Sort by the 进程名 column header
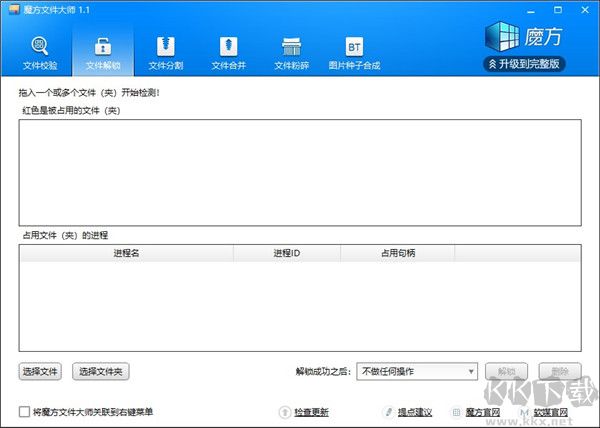This screenshot has height=428, width=600. 126,253
